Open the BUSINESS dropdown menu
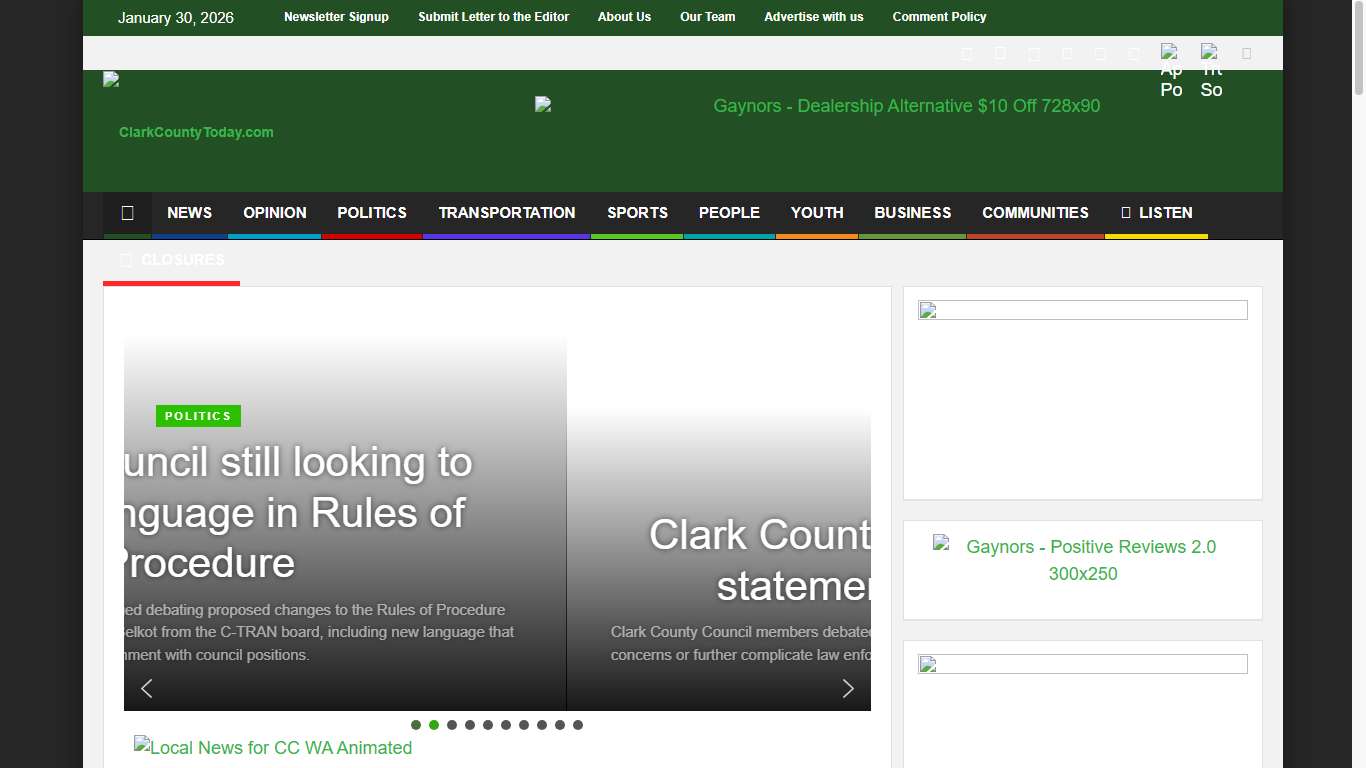This screenshot has width=1366, height=768. point(912,213)
